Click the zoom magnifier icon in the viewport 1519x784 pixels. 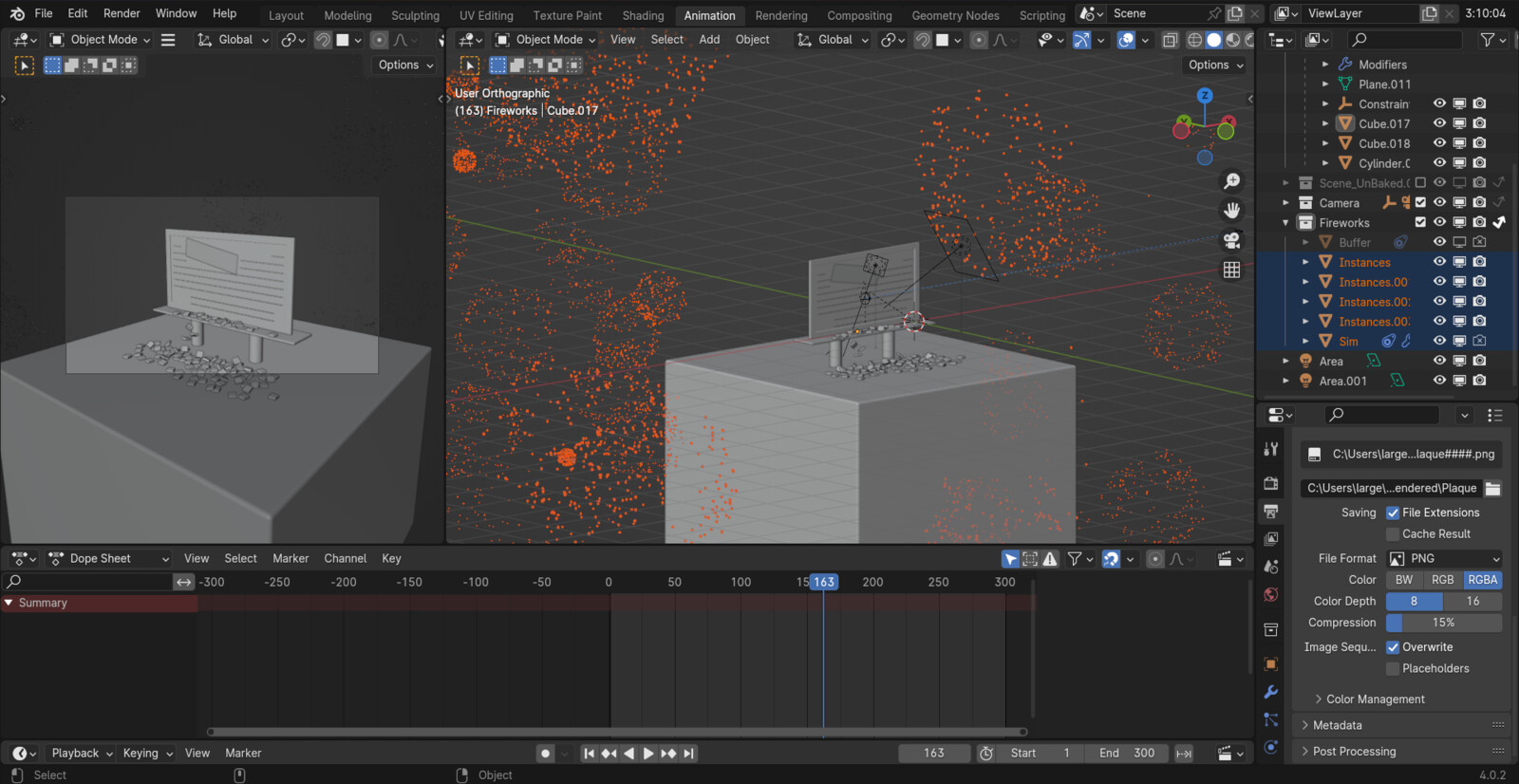pyautogui.click(x=1231, y=180)
